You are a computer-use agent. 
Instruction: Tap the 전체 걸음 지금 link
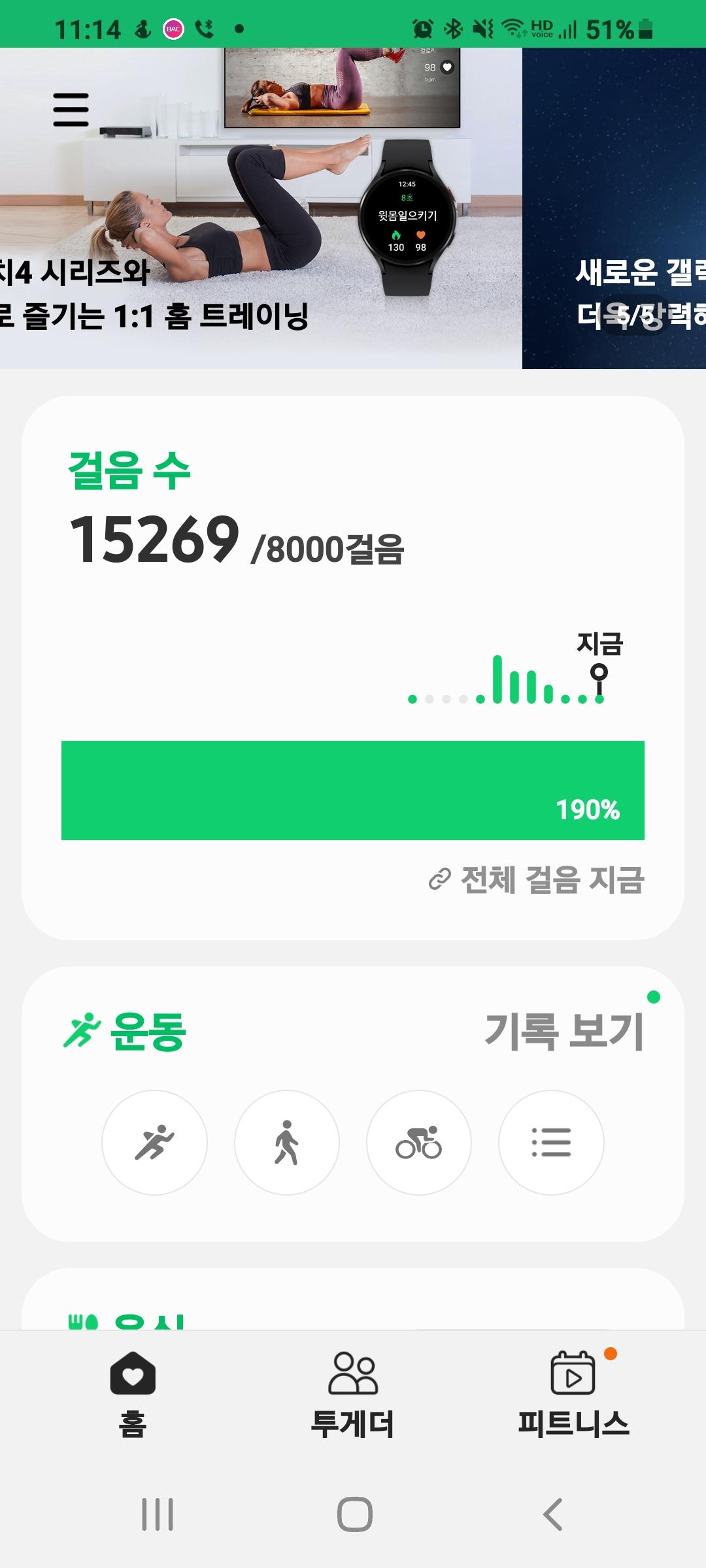point(552,879)
